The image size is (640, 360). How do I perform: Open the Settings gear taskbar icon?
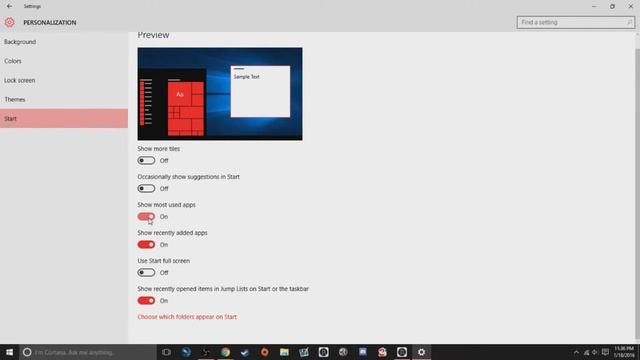tap(421, 352)
